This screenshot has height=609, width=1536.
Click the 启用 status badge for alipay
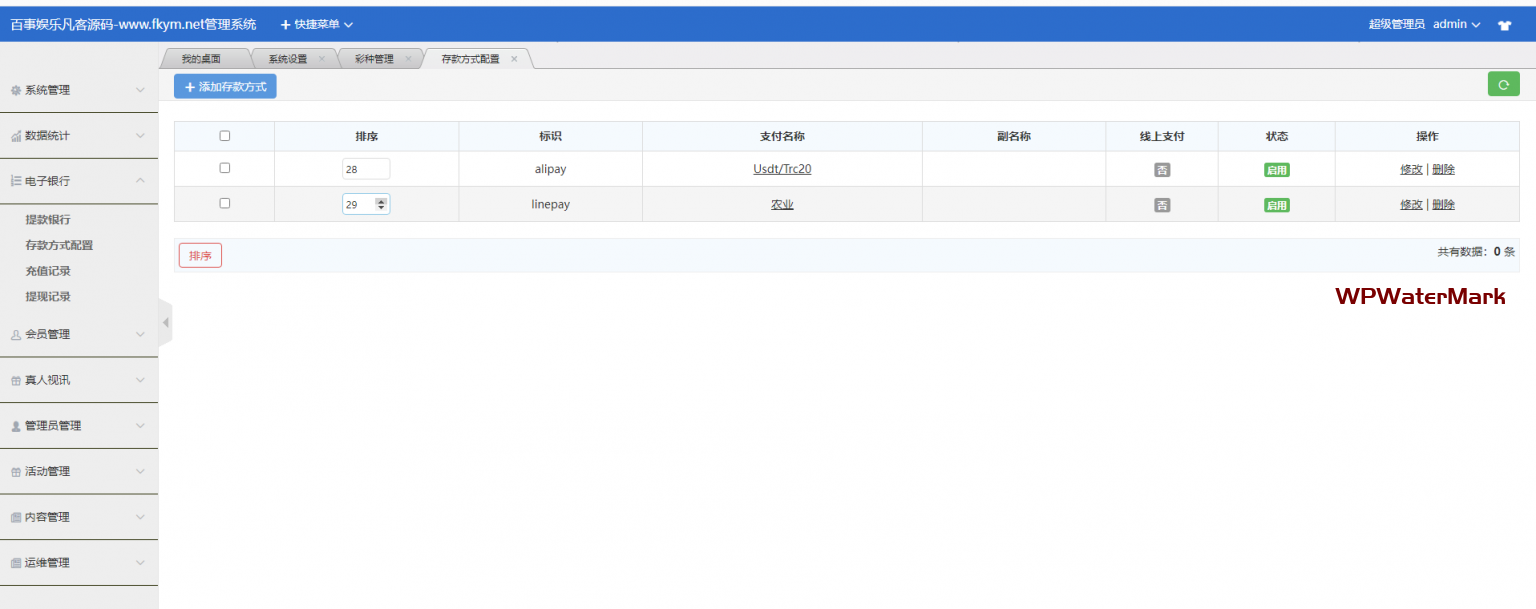1277,170
